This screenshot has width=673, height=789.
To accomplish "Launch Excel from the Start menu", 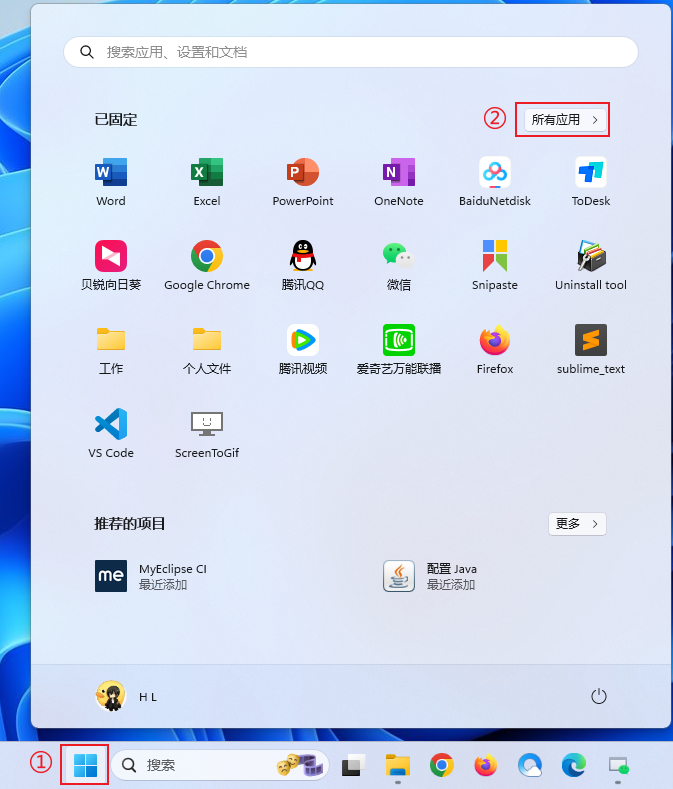I will 207,182.
